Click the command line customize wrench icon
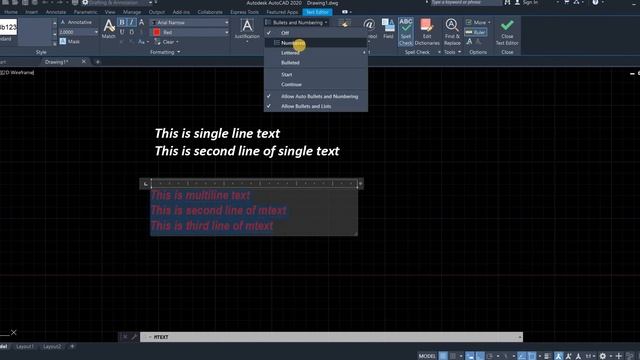This screenshot has width=640, height=360. 134,337
